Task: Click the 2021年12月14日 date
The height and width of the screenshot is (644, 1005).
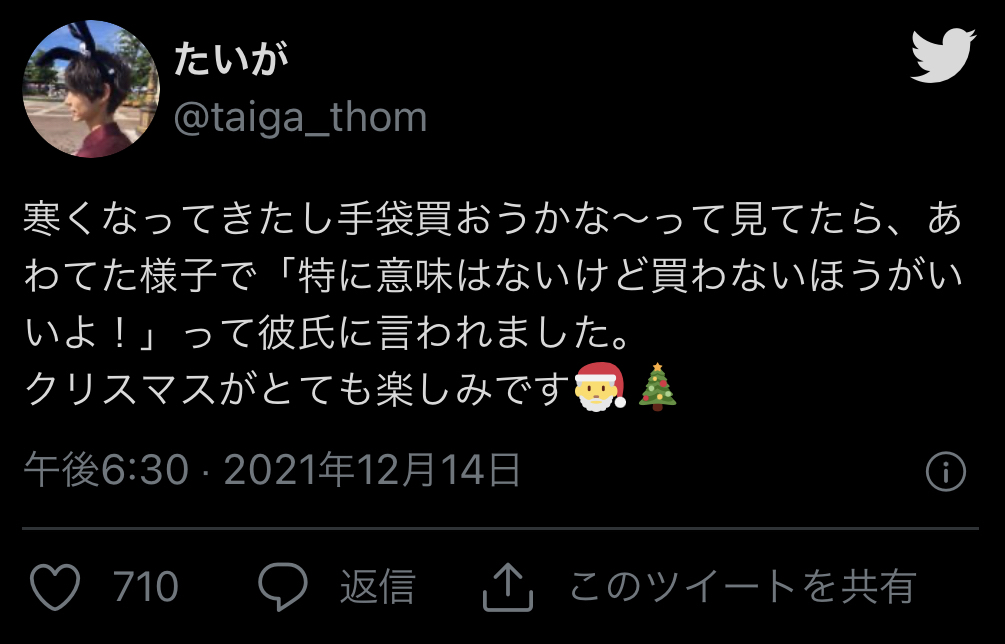Action: pyautogui.click(x=372, y=470)
